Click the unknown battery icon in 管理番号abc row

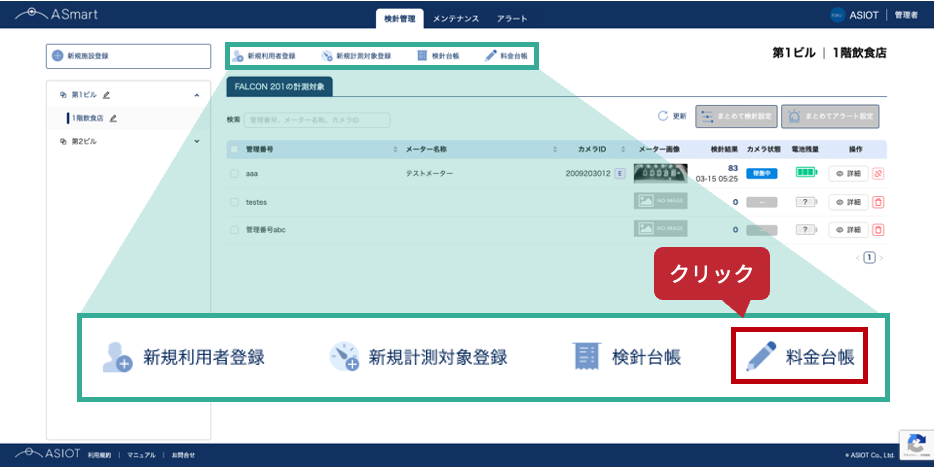807,229
